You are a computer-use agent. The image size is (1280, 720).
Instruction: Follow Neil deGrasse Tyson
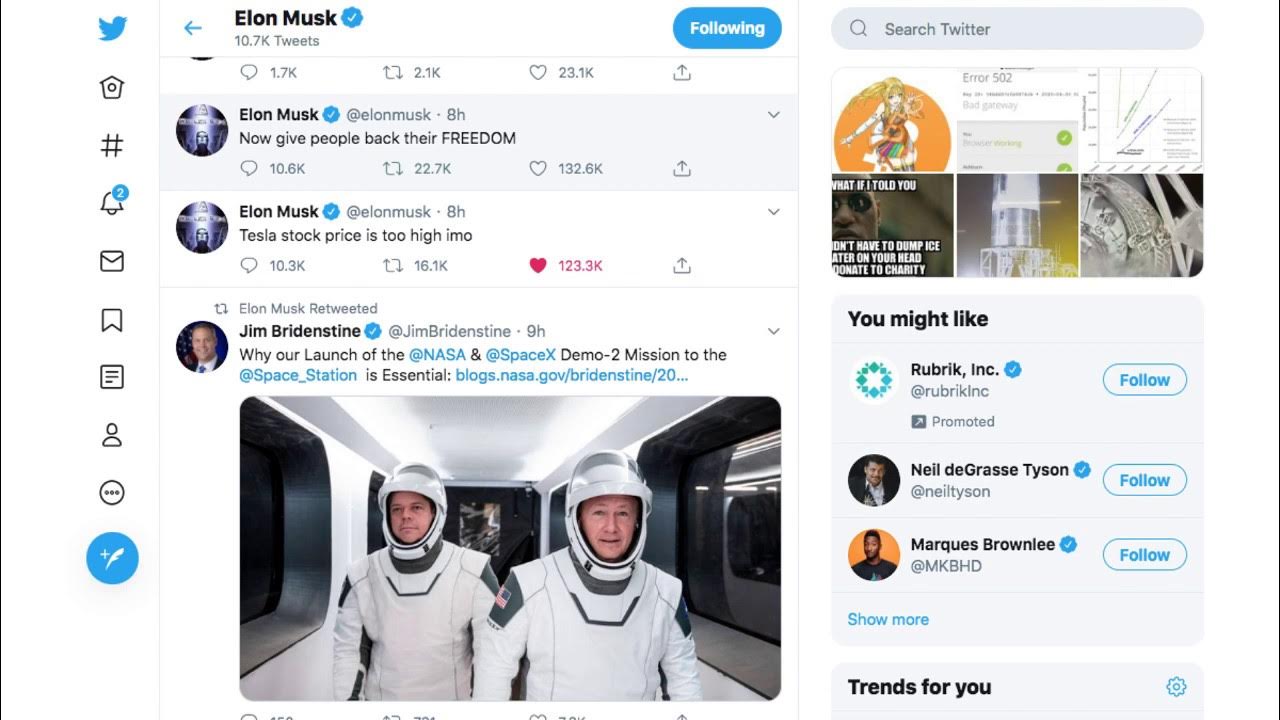tap(1144, 480)
